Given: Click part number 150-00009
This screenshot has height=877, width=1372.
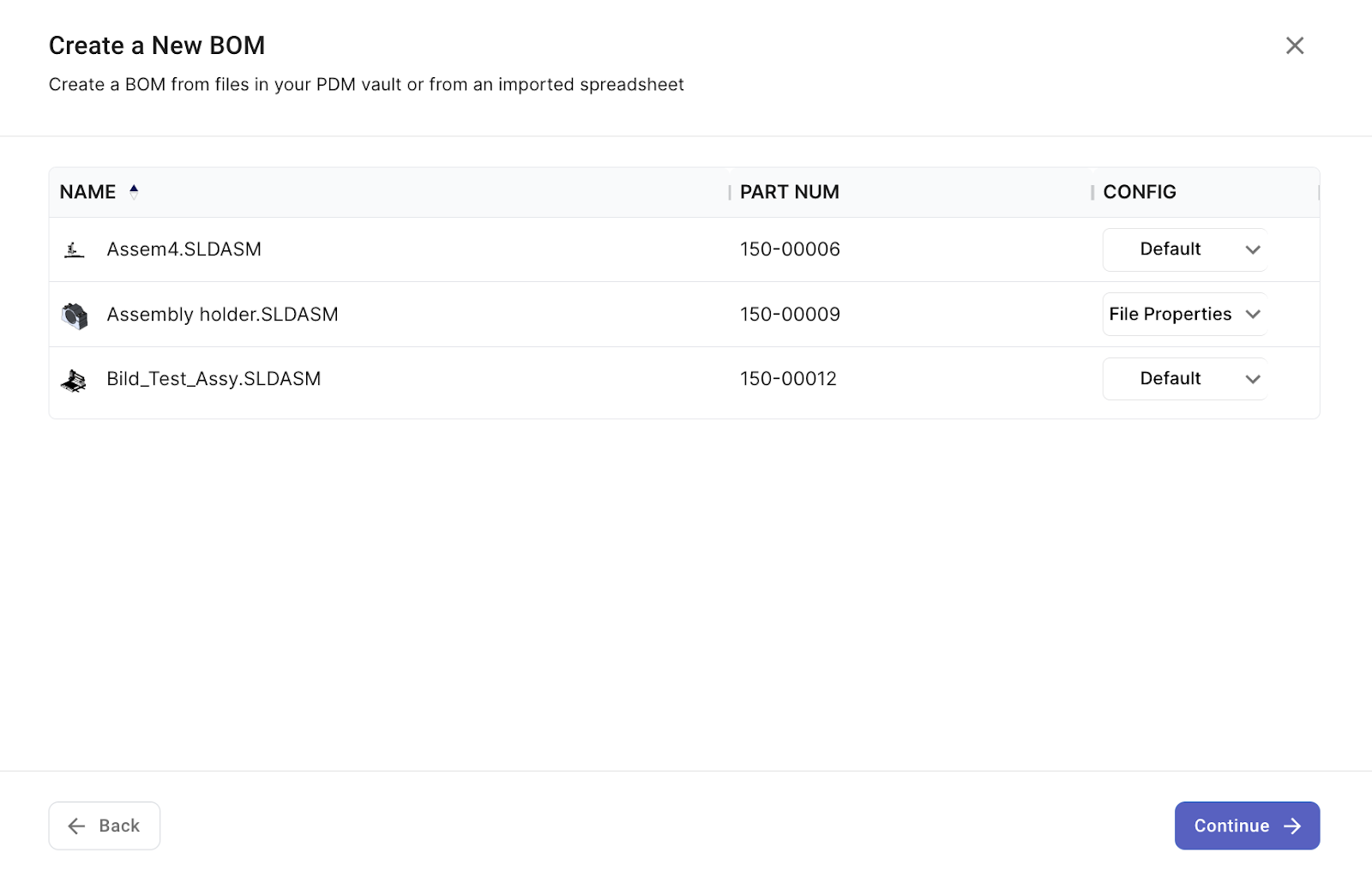Looking at the screenshot, I should [x=790, y=315].
